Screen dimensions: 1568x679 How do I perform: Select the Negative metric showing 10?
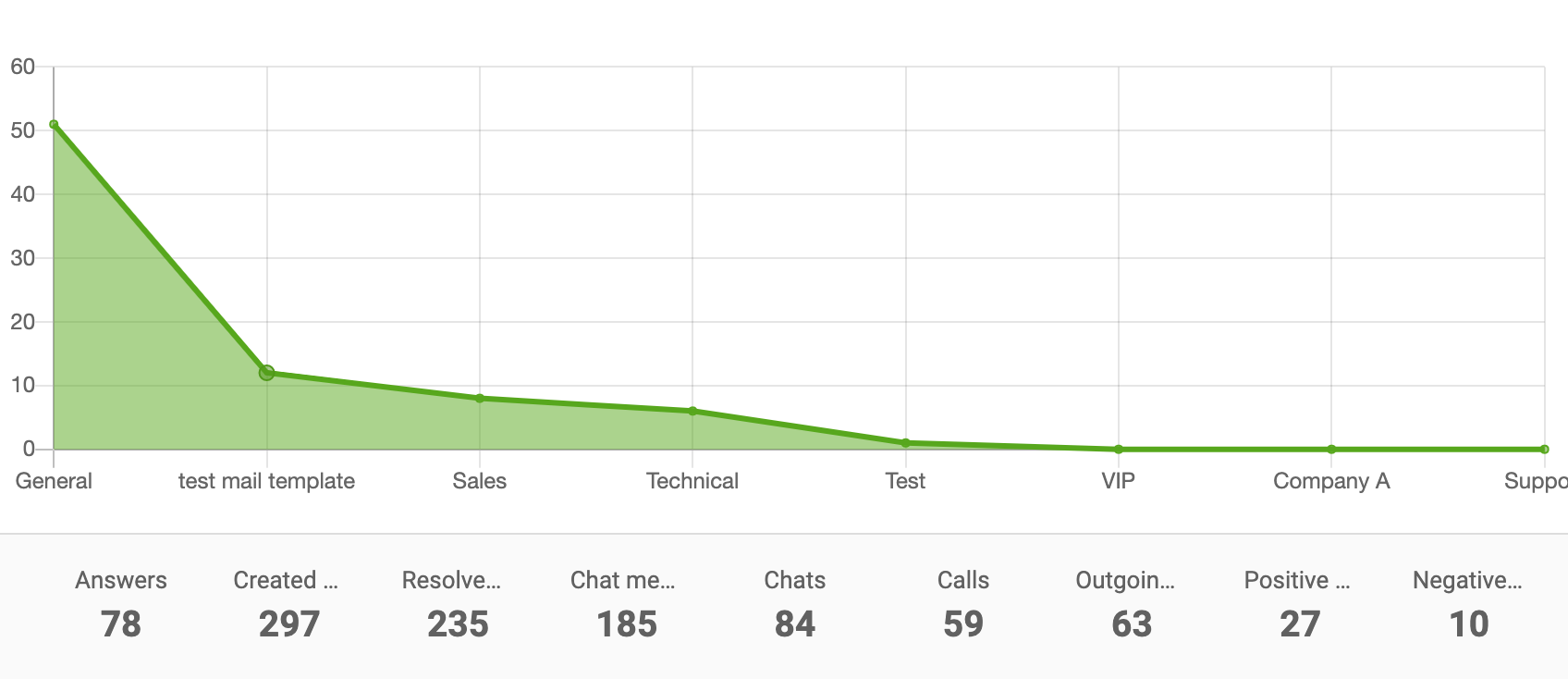[x=1468, y=605]
